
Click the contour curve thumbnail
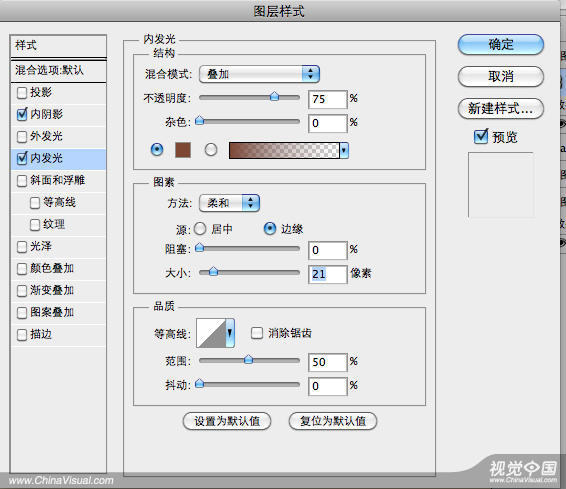coord(211,333)
